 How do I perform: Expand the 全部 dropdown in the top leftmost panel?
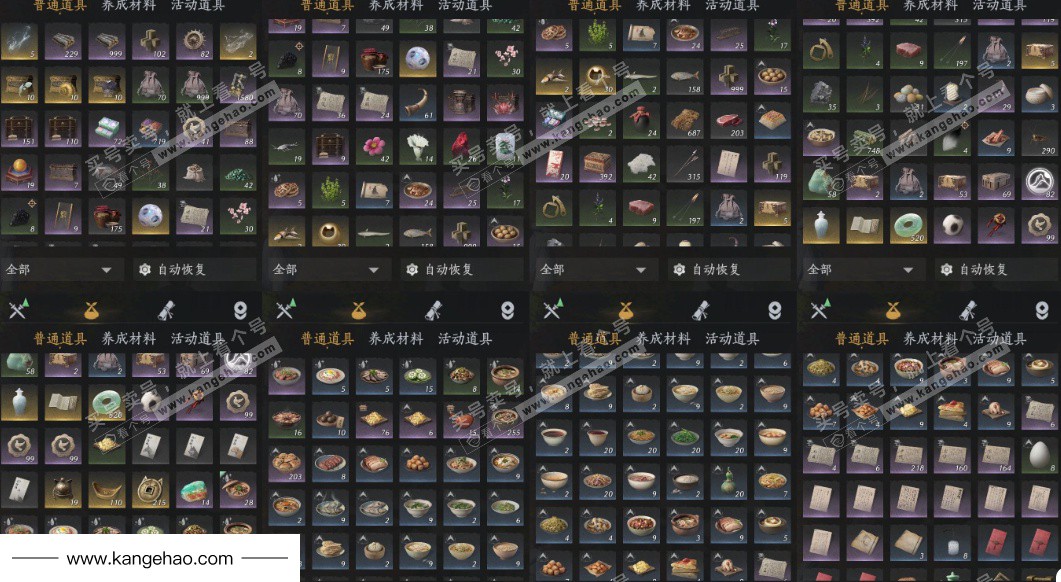pos(63,269)
